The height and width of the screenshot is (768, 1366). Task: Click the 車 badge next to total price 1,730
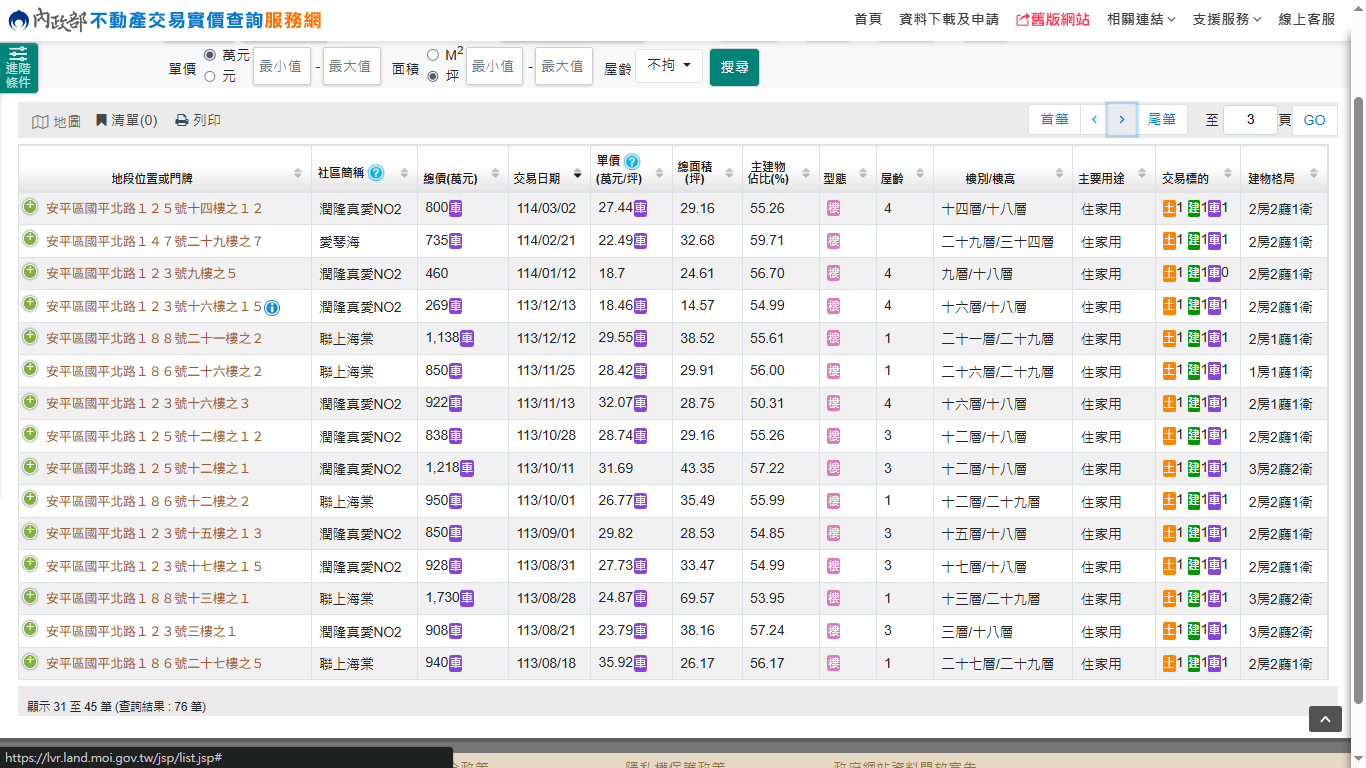point(467,598)
